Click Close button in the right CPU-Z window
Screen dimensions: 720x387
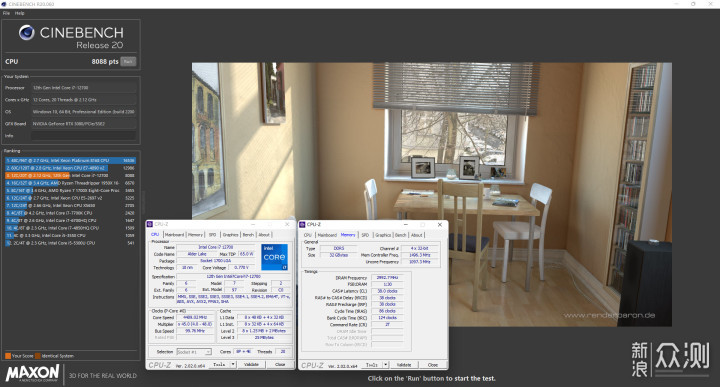pyautogui.click(x=433, y=365)
